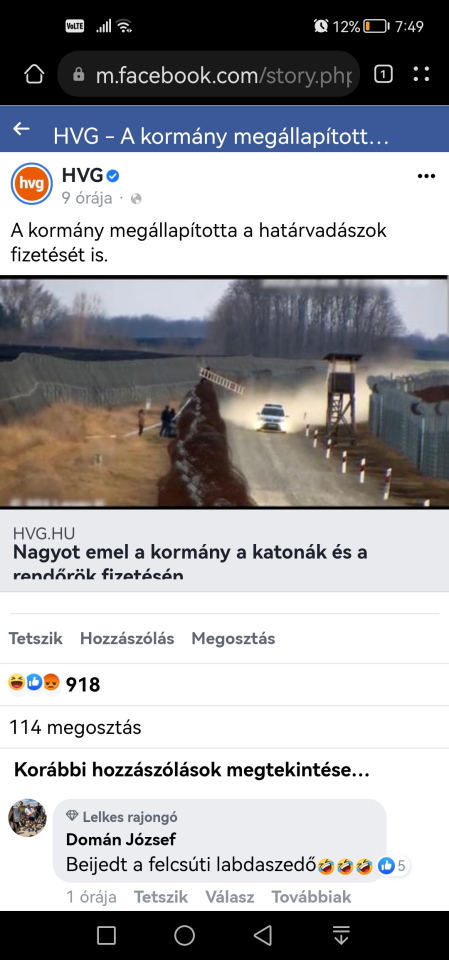Viewport: 449px width, 960px height.
Task: Expand Korábbi hozzászólások megtekintése
Action: pos(192,770)
